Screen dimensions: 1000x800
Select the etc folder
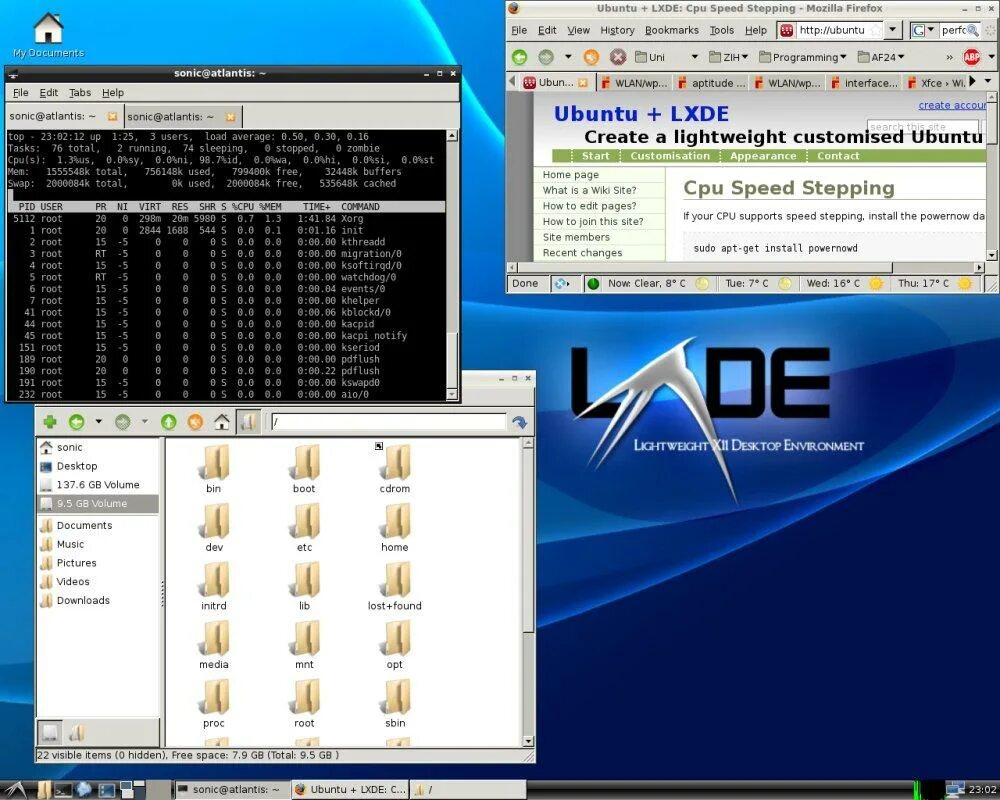click(x=304, y=528)
